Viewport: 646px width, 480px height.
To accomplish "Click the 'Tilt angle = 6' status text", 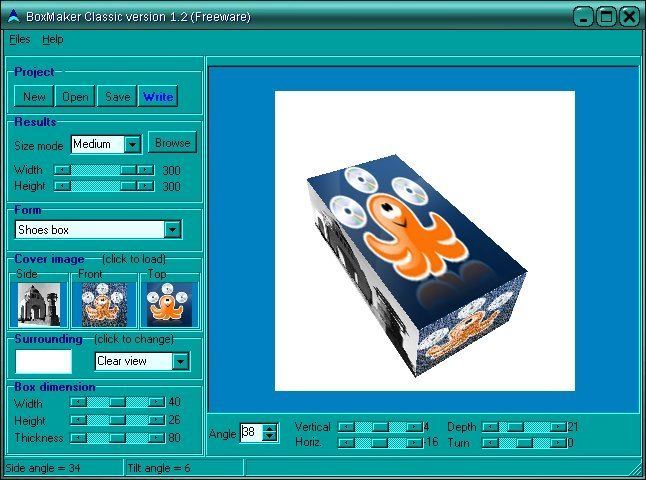I will (159, 468).
